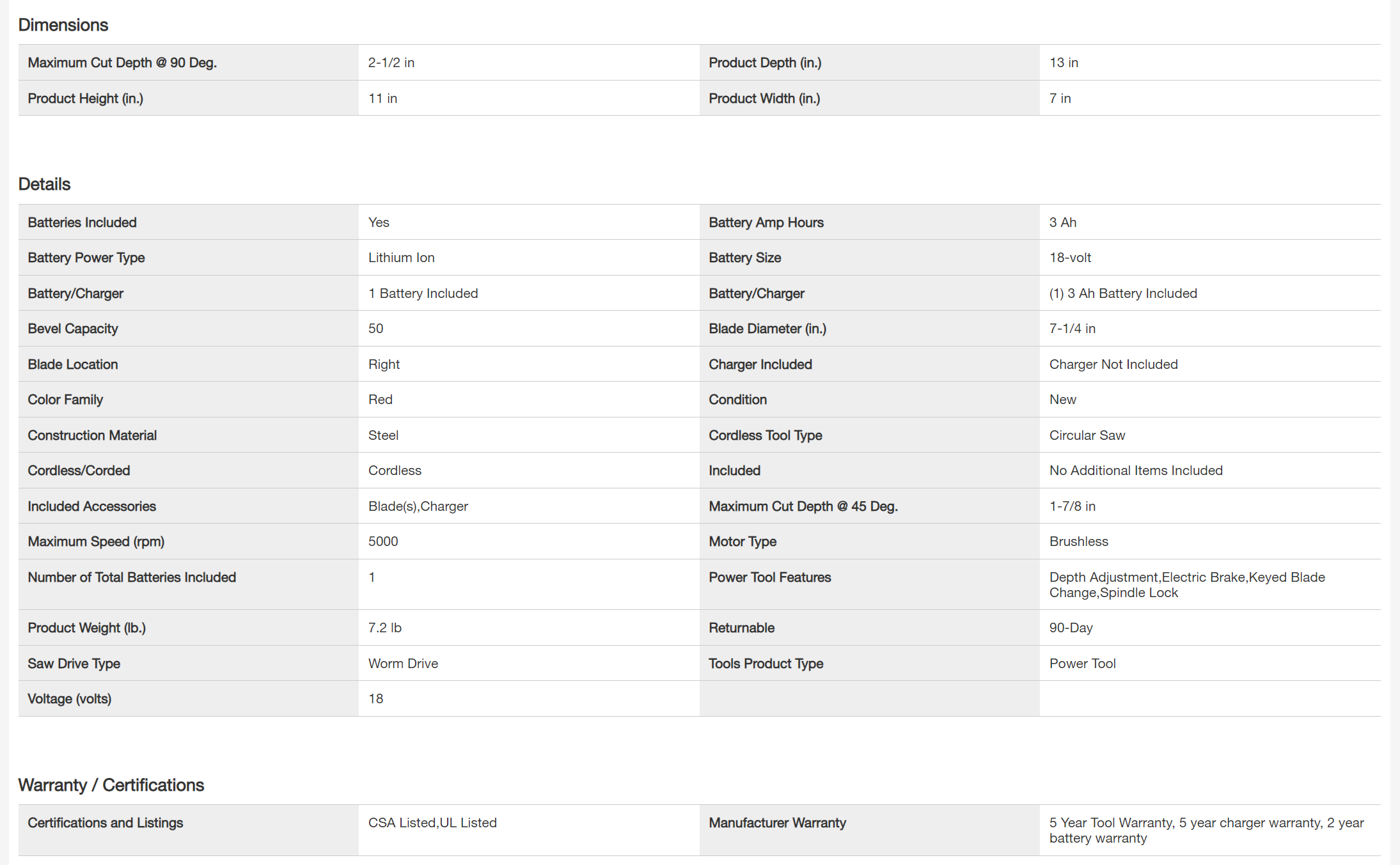The height and width of the screenshot is (865, 1400).
Task: Click the Manufacturer Warranty label
Action: pyautogui.click(x=777, y=823)
